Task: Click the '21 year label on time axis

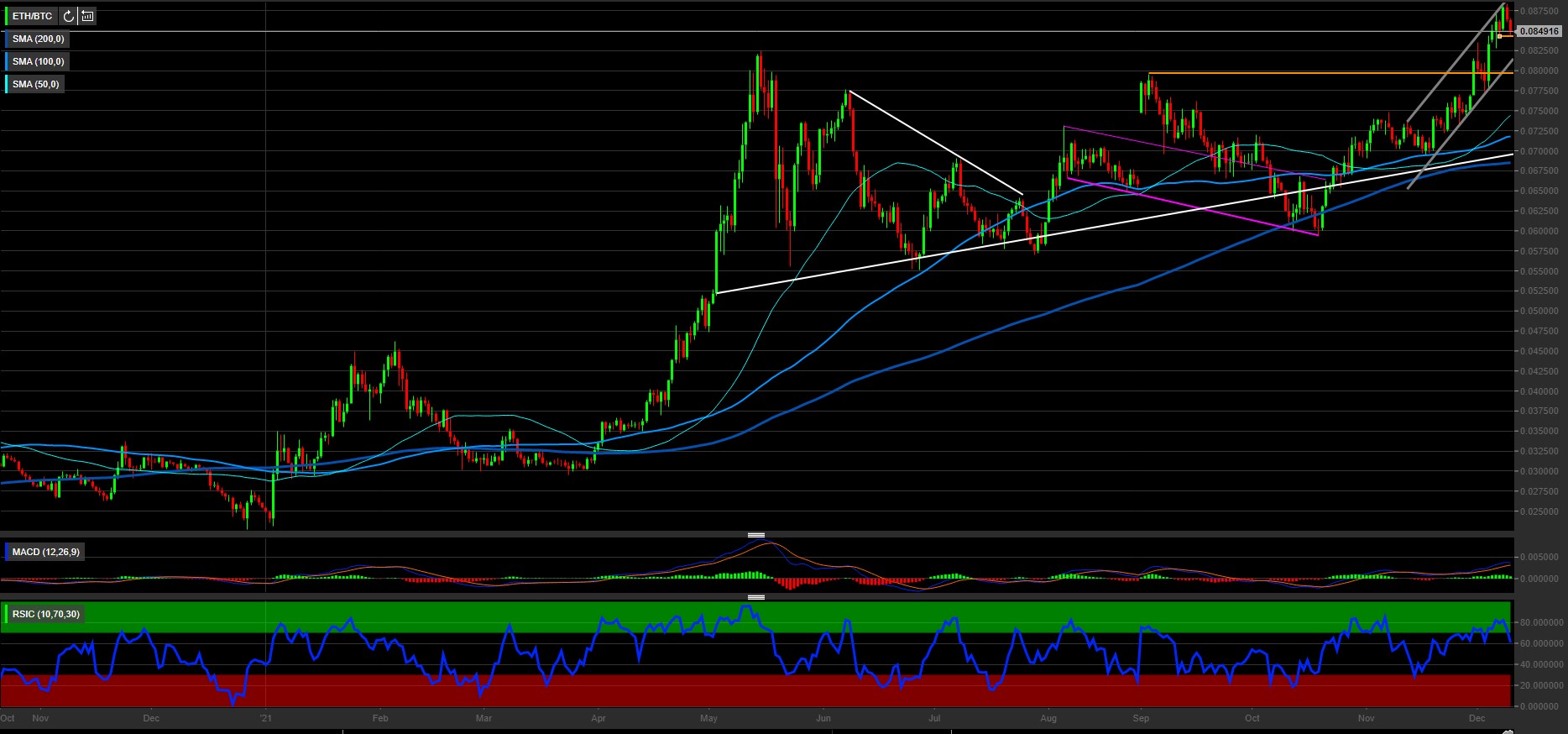Action: pyautogui.click(x=266, y=718)
